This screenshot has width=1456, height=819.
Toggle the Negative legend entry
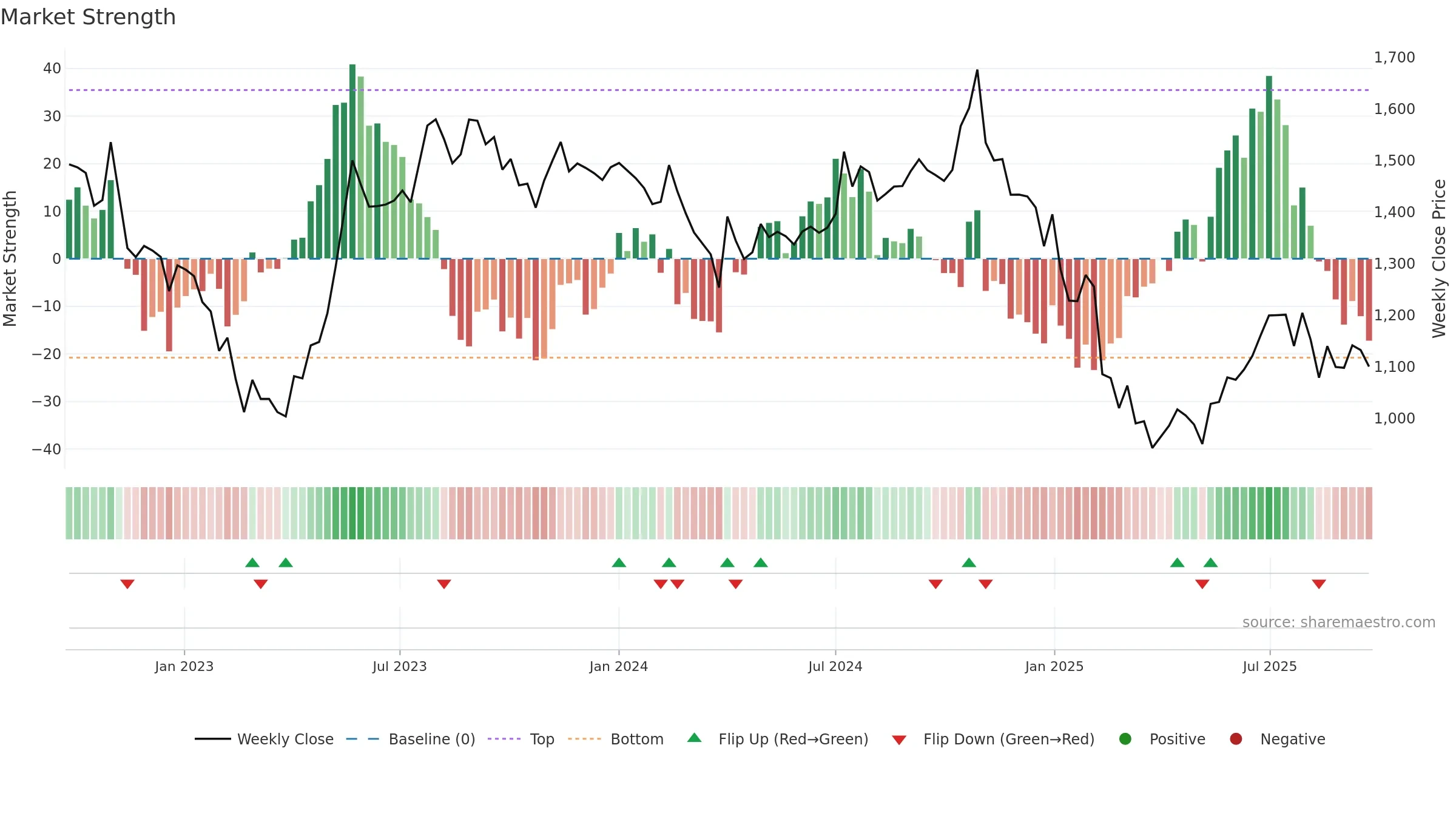1277,739
